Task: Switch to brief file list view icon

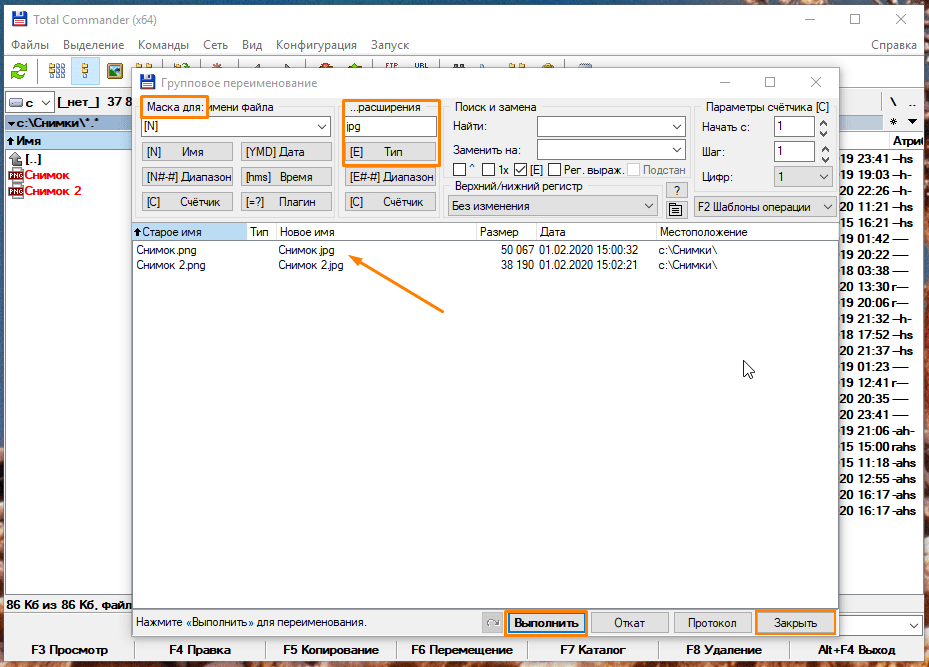Action: click(57, 72)
